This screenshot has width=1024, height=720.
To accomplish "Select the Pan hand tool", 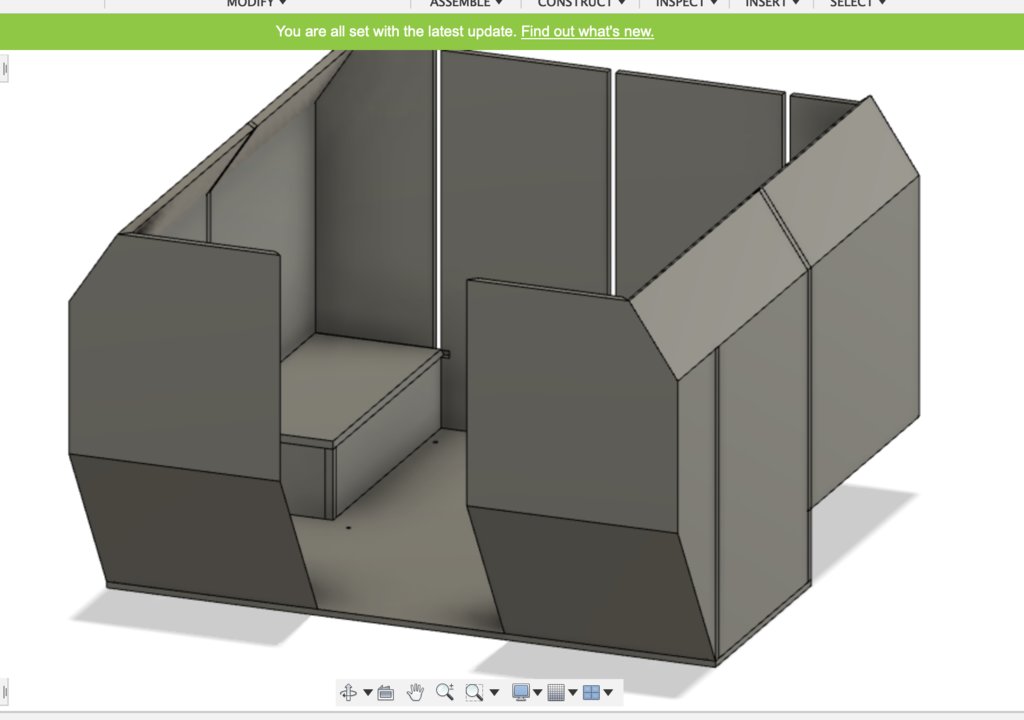I will (415, 692).
